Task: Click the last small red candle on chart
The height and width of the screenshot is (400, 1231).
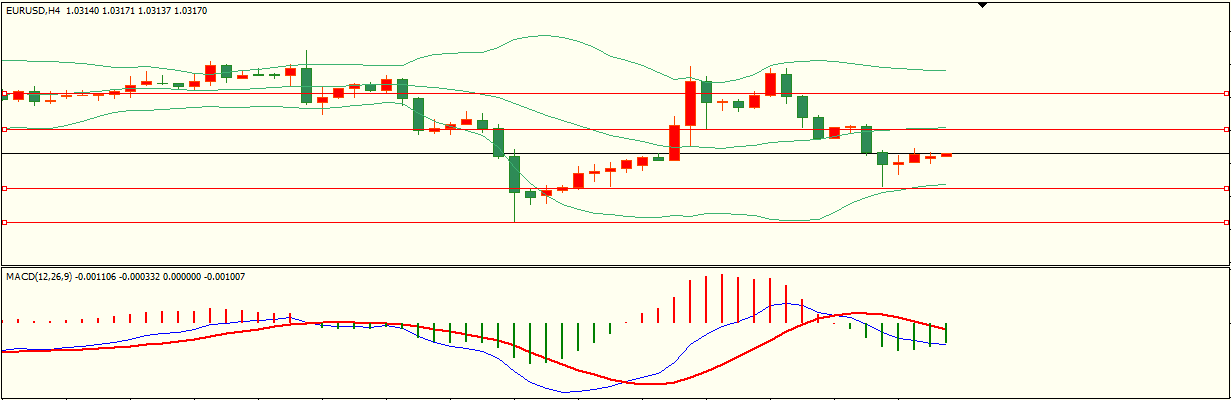Action: pyautogui.click(x=946, y=155)
